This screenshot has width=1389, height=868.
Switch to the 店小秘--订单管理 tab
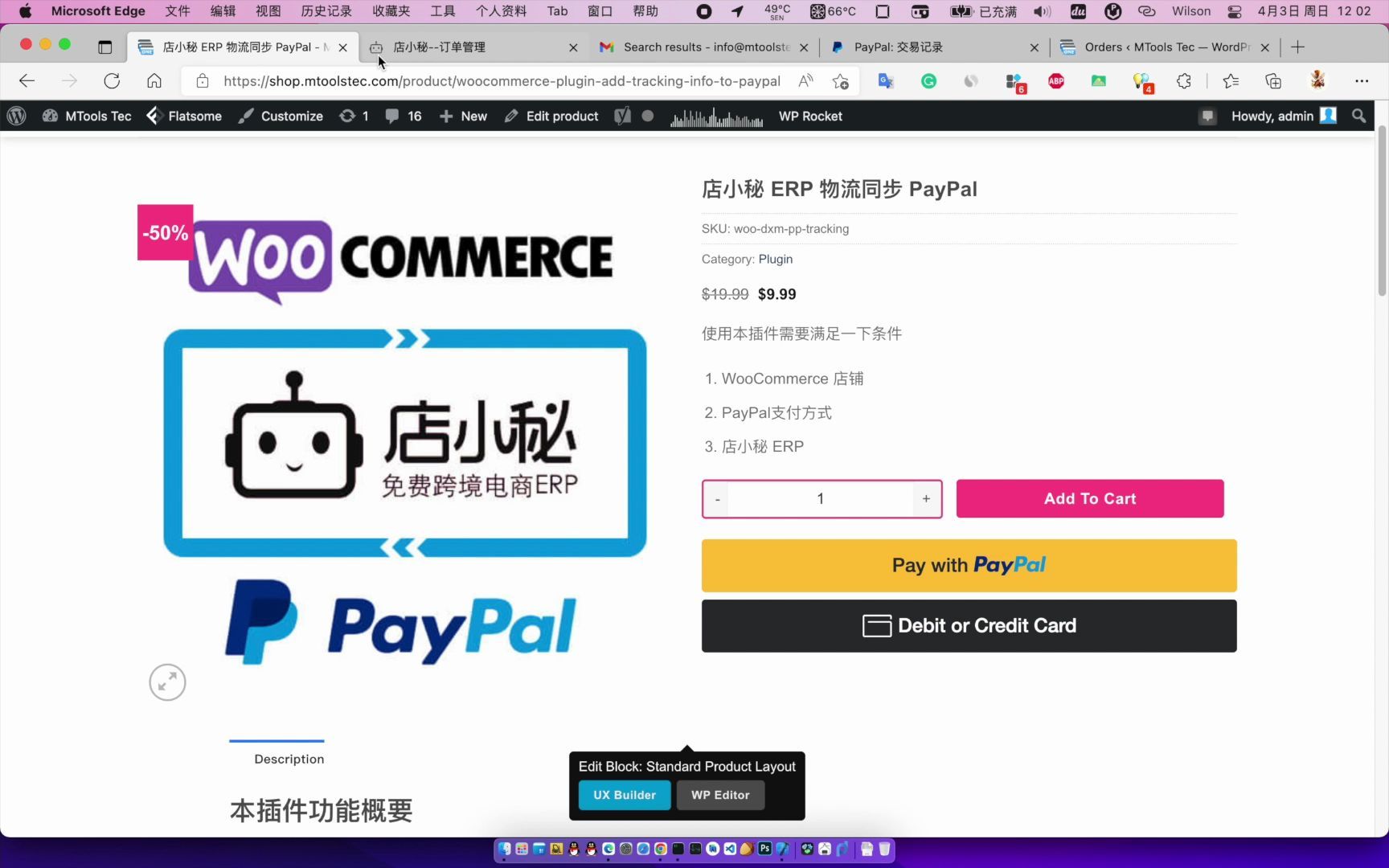point(474,47)
